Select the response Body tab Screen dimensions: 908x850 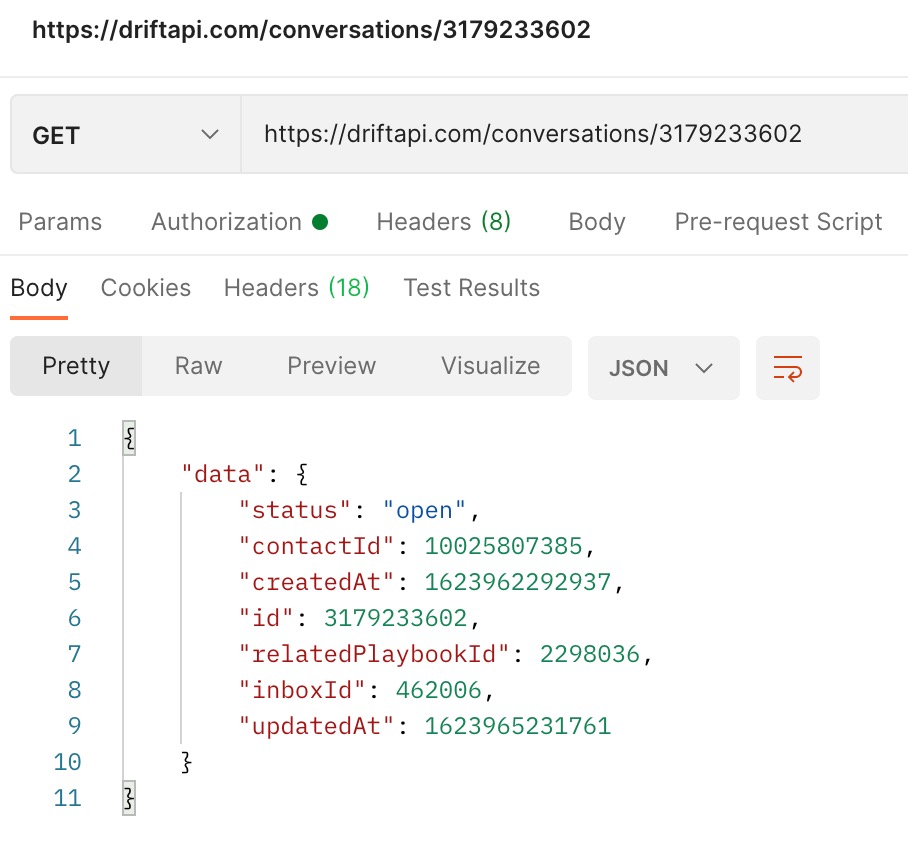[x=39, y=288]
